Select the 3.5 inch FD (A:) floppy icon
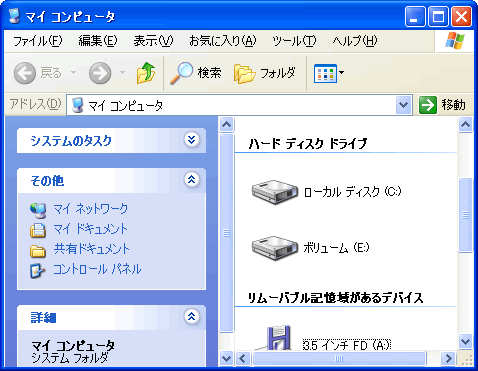 coord(278,338)
